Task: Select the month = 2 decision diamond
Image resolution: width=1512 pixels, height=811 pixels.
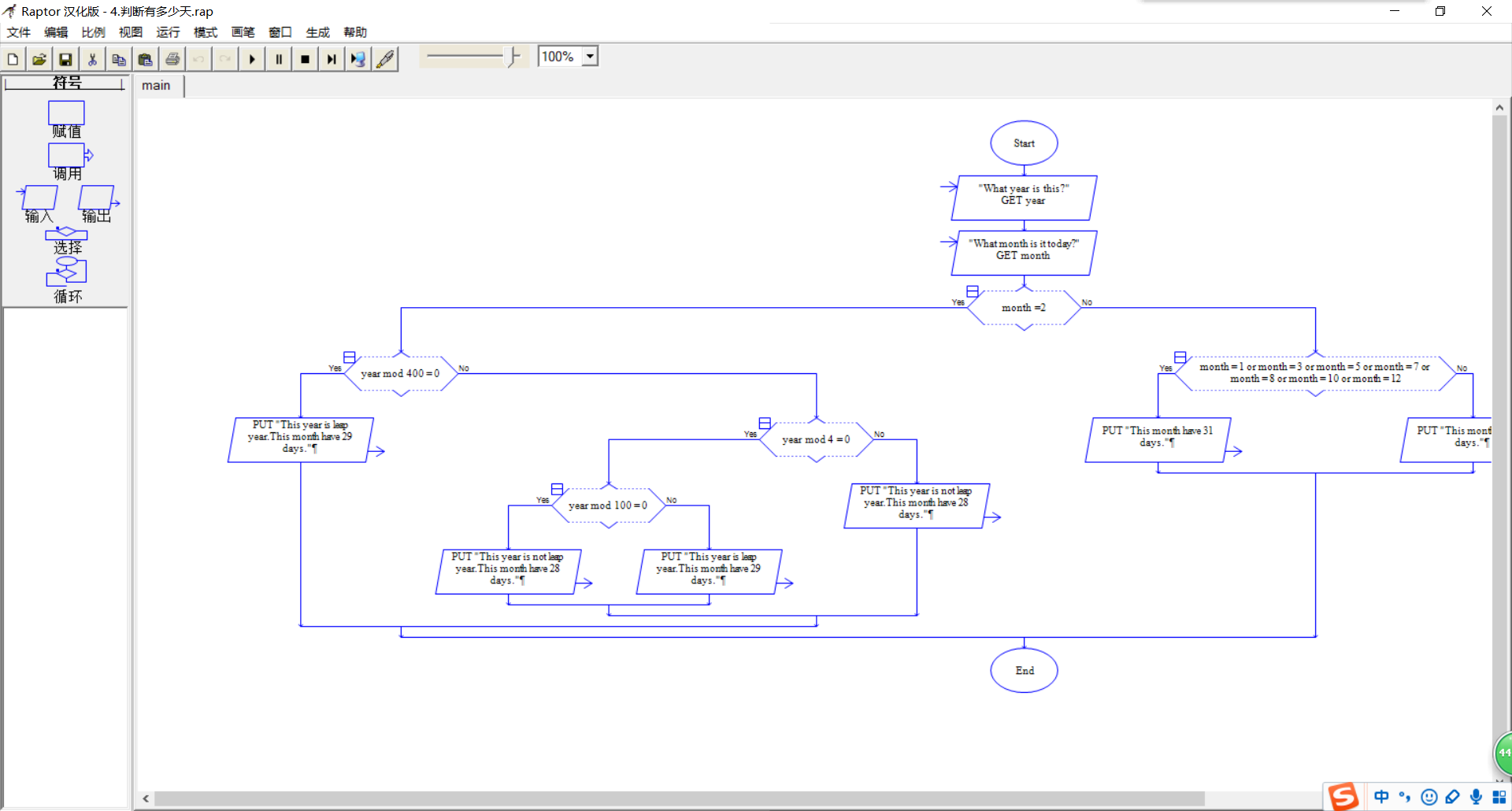Action: pyautogui.click(x=1024, y=308)
